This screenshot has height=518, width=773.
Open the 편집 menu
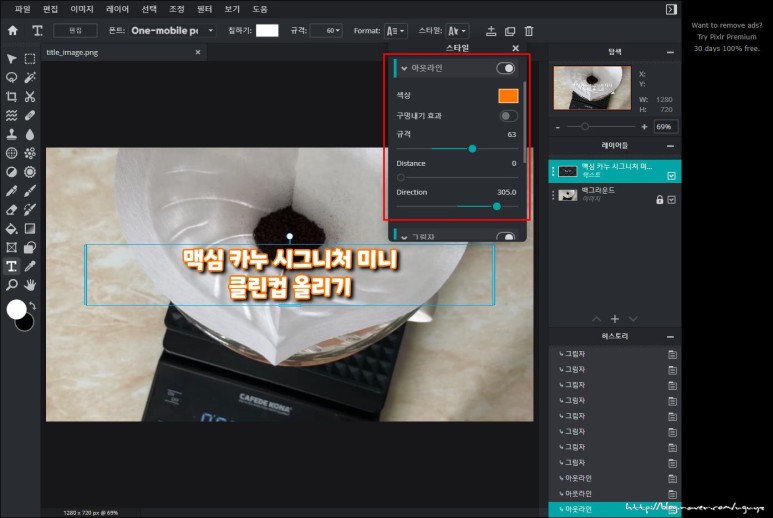pyautogui.click(x=50, y=9)
